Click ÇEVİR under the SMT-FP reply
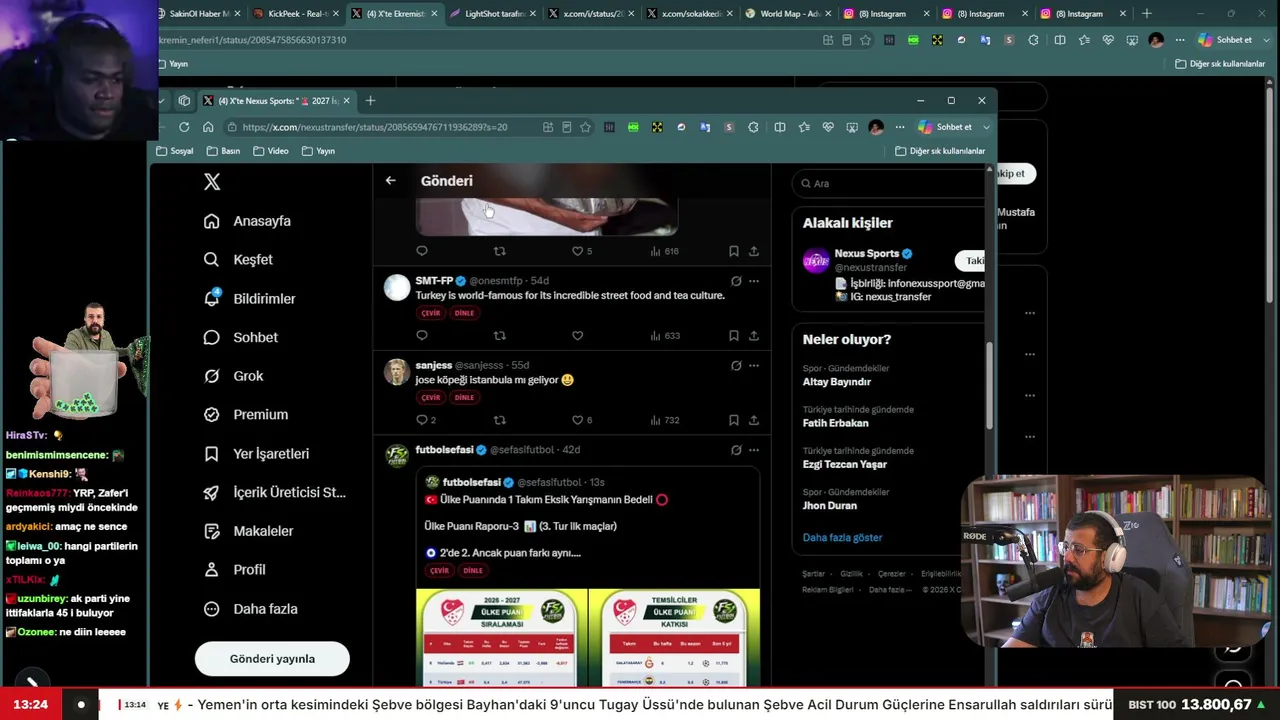Screen dimensions: 1280x720 (x=431, y=313)
